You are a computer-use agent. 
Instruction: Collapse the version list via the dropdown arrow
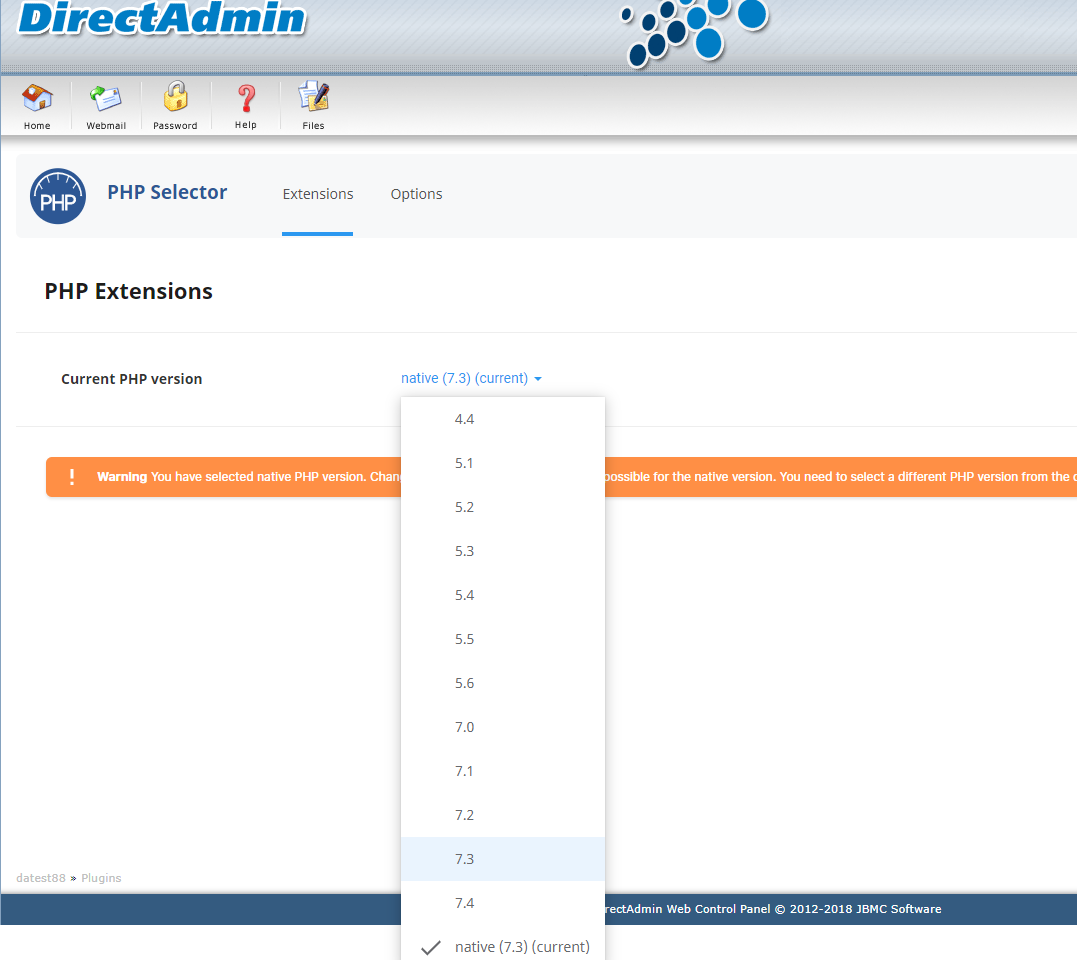pyautogui.click(x=538, y=378)
